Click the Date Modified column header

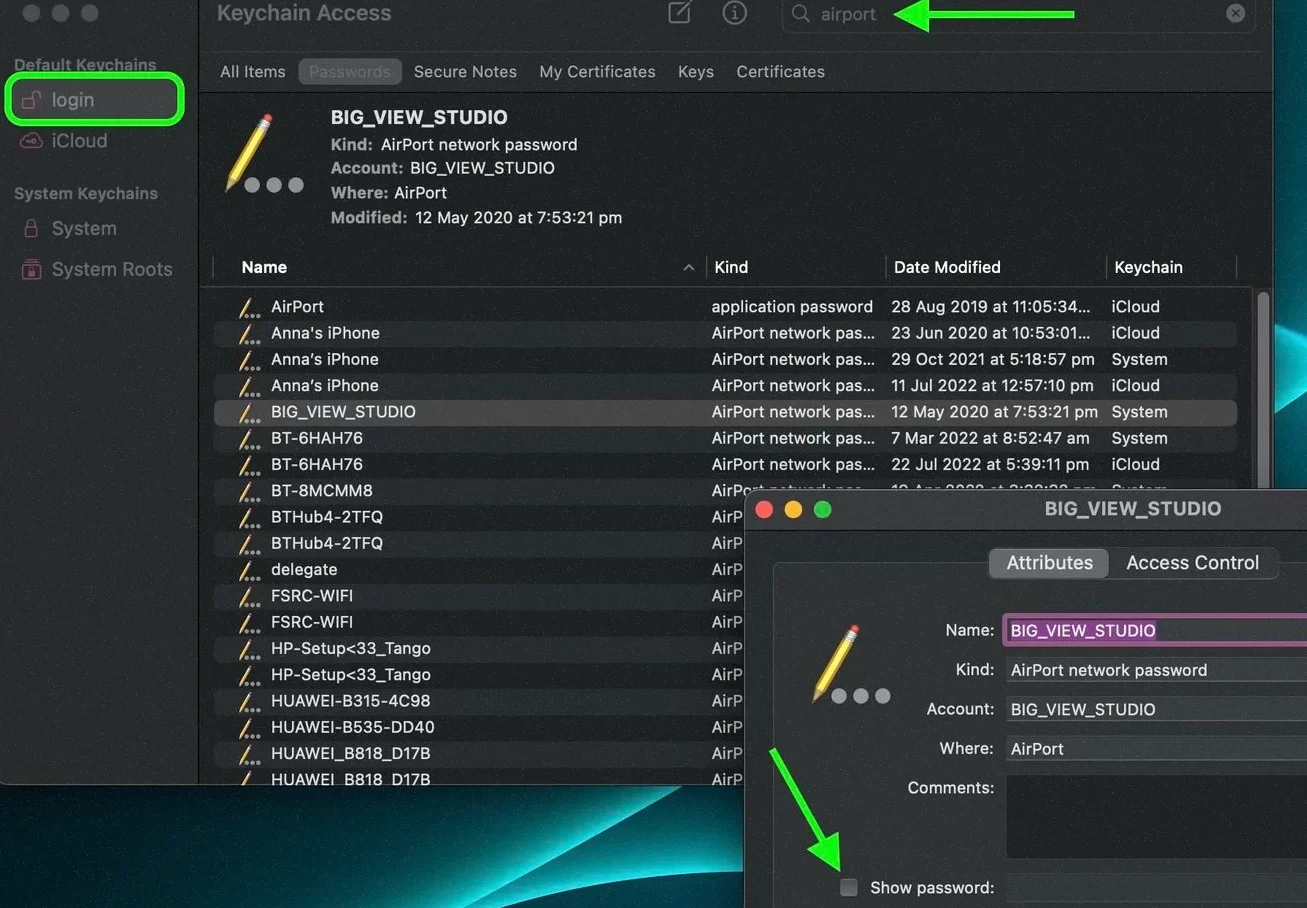tap(947, 267)
